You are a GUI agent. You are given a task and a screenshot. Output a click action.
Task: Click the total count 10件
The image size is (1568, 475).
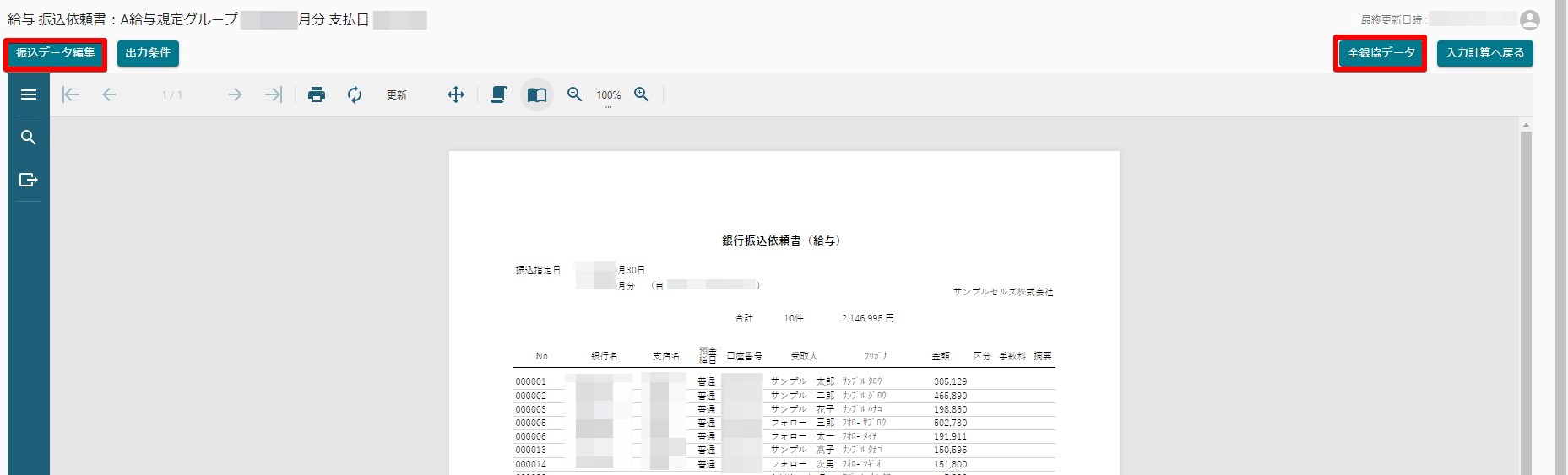(x=794, y=318)
